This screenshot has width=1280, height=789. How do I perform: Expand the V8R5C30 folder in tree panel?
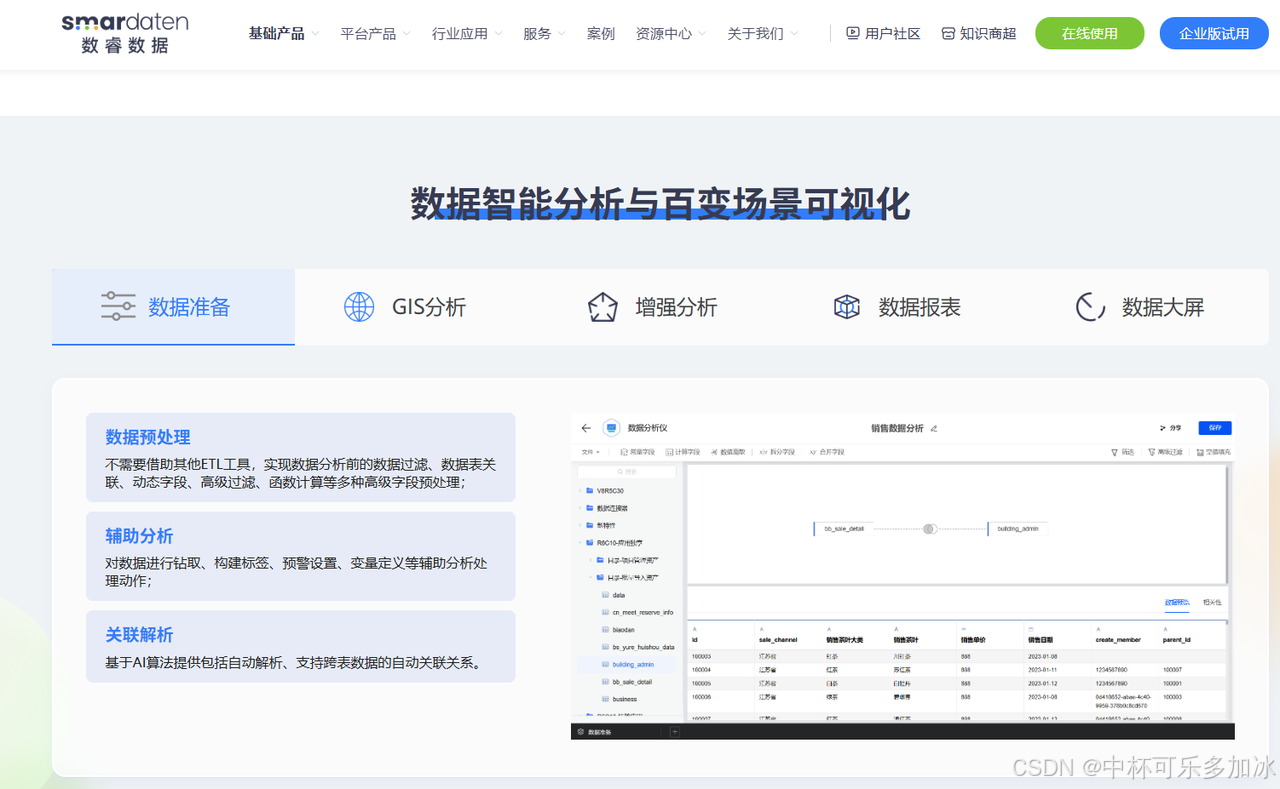pyautogui.click(x=579, y=490)
